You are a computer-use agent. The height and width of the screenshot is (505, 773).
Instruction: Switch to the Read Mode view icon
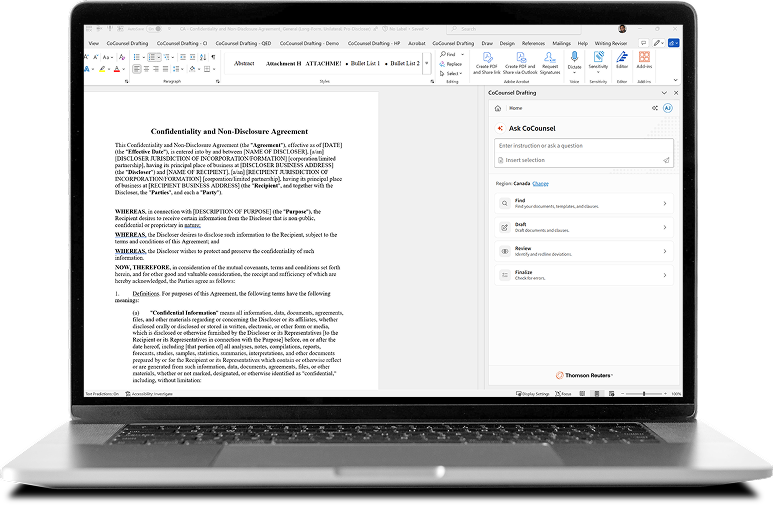tap(582, 394)
